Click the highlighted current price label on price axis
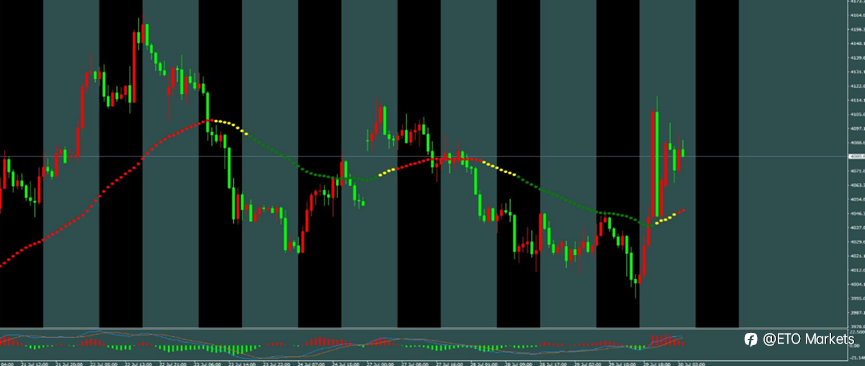Screen dimensions: 865x366 point(857,157)
